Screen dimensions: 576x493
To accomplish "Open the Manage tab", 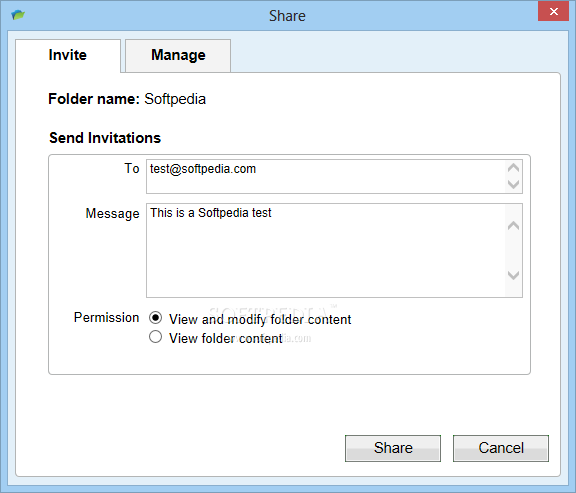I will pos(178,55).
